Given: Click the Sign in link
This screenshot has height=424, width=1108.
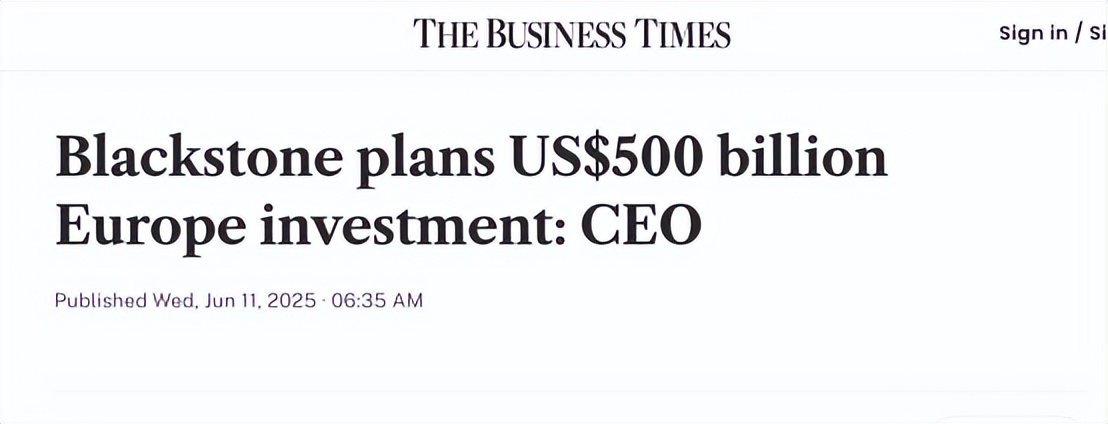Looking at the screenshot, I should coord(1033,33).
